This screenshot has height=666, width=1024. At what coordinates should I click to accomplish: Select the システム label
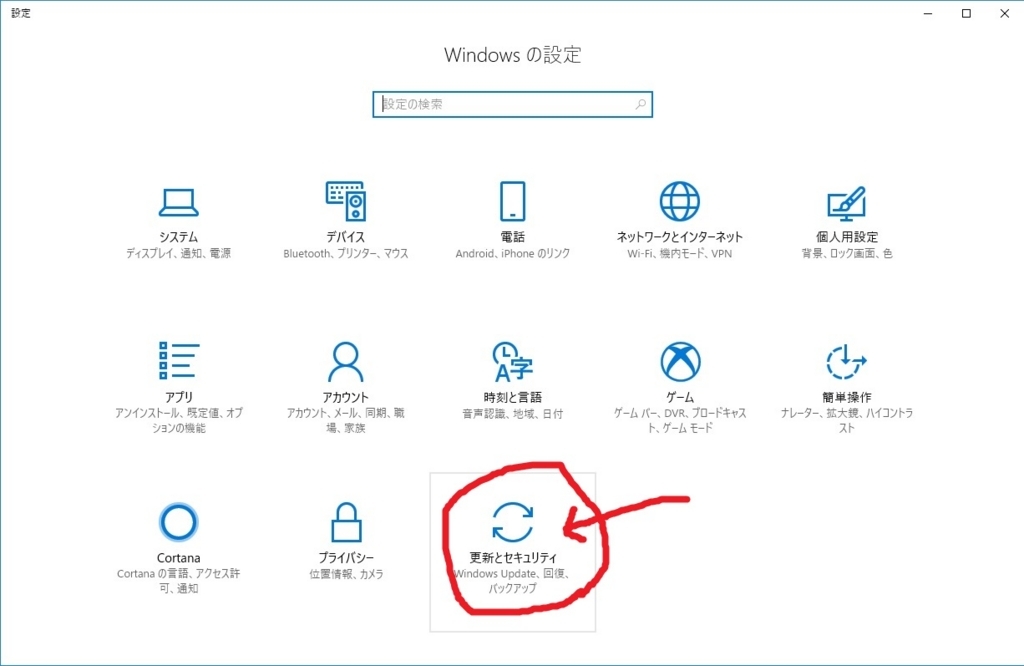[178, 236]
